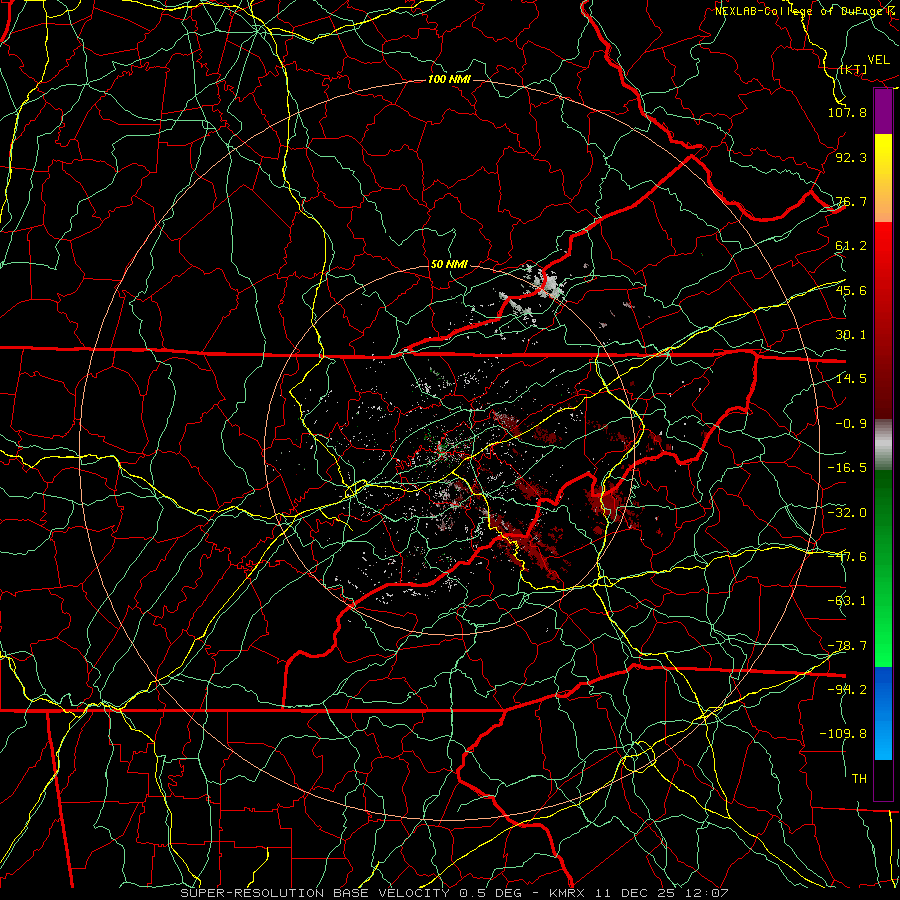Select the 30.1 value on the velocity scale
This screenshot has height=900, width=900.
(x=851, y=335)
